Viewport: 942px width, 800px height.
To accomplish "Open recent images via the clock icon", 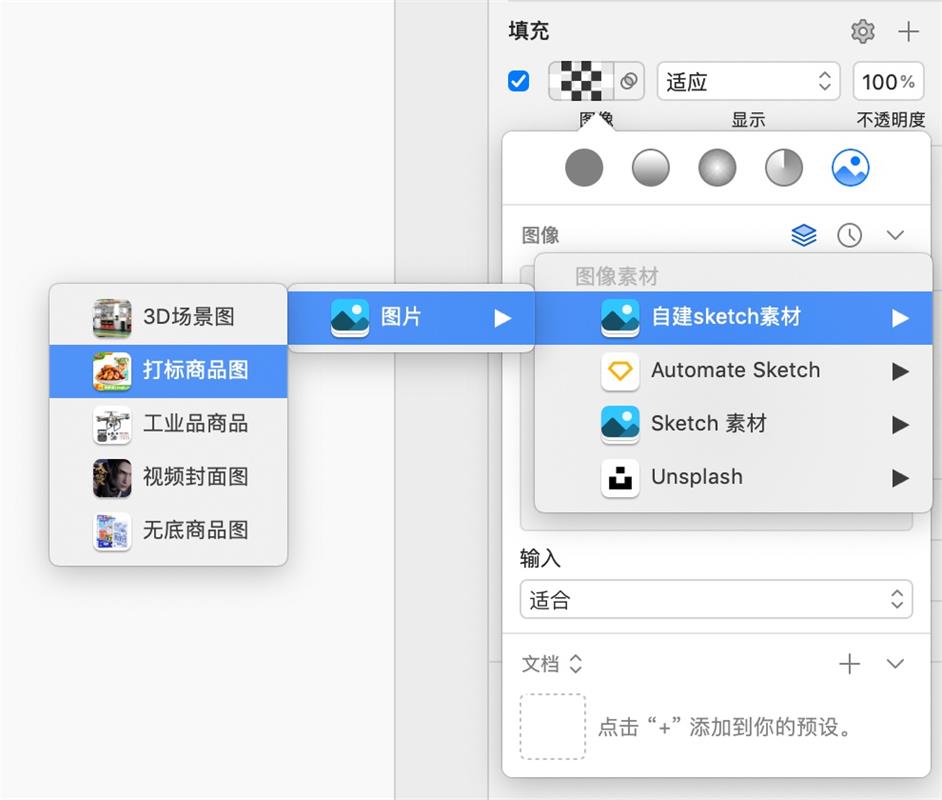I will [x=851, y=234].
